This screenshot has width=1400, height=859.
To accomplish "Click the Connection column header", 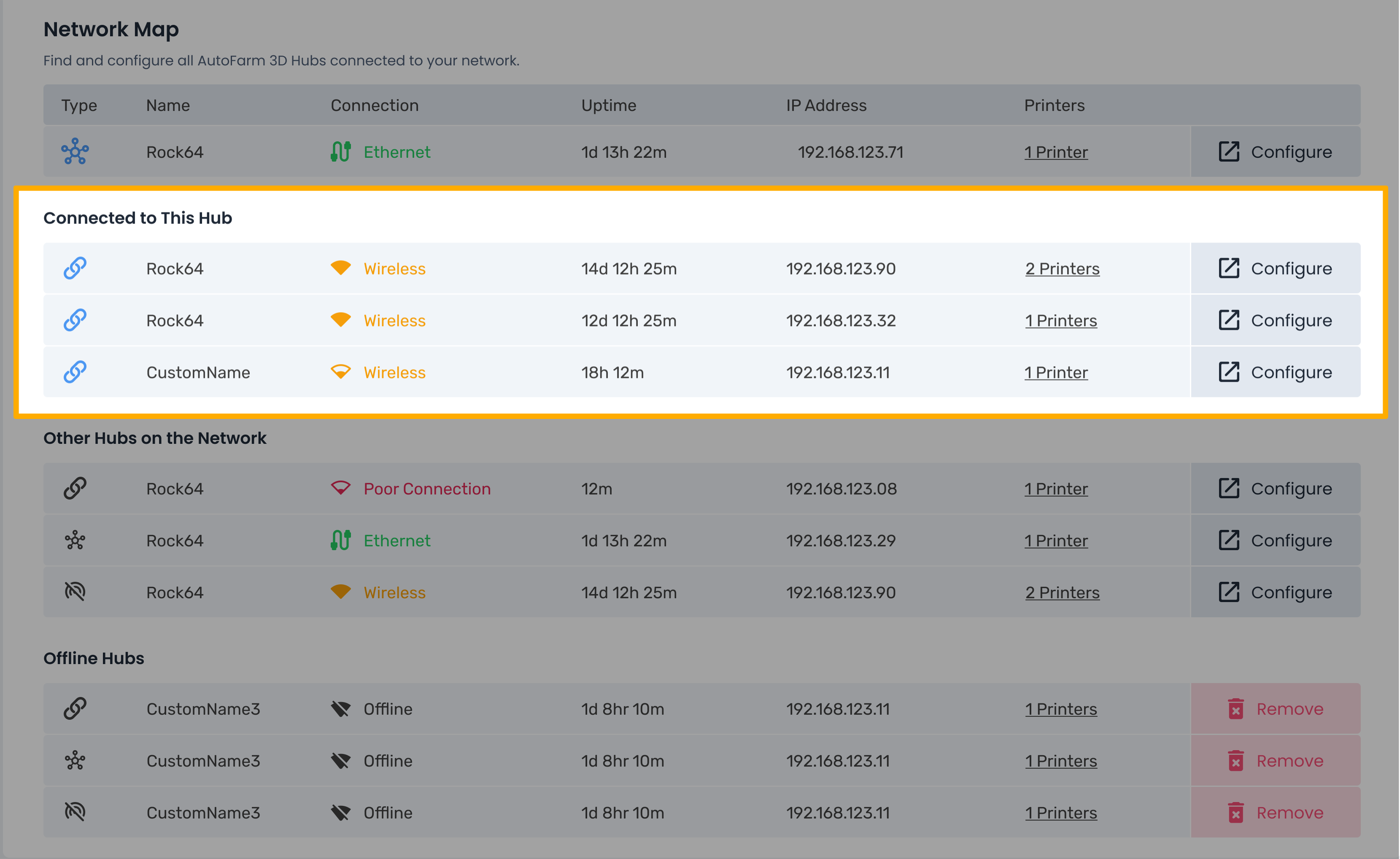I will pos(375,105).
